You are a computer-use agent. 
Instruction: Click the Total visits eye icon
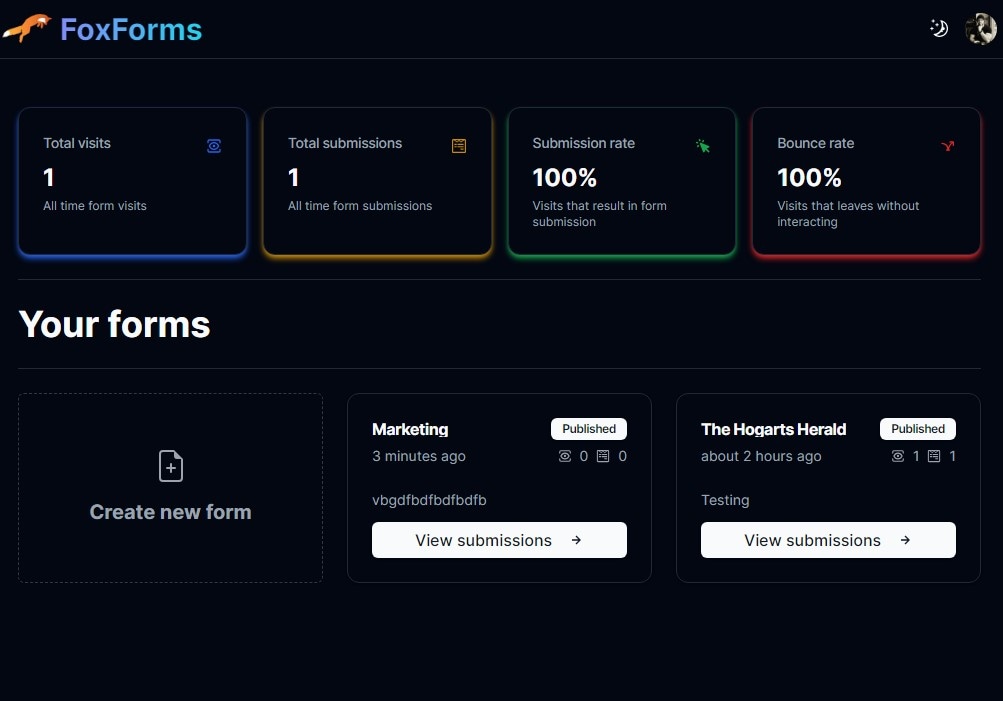click(x=214, y=146)
